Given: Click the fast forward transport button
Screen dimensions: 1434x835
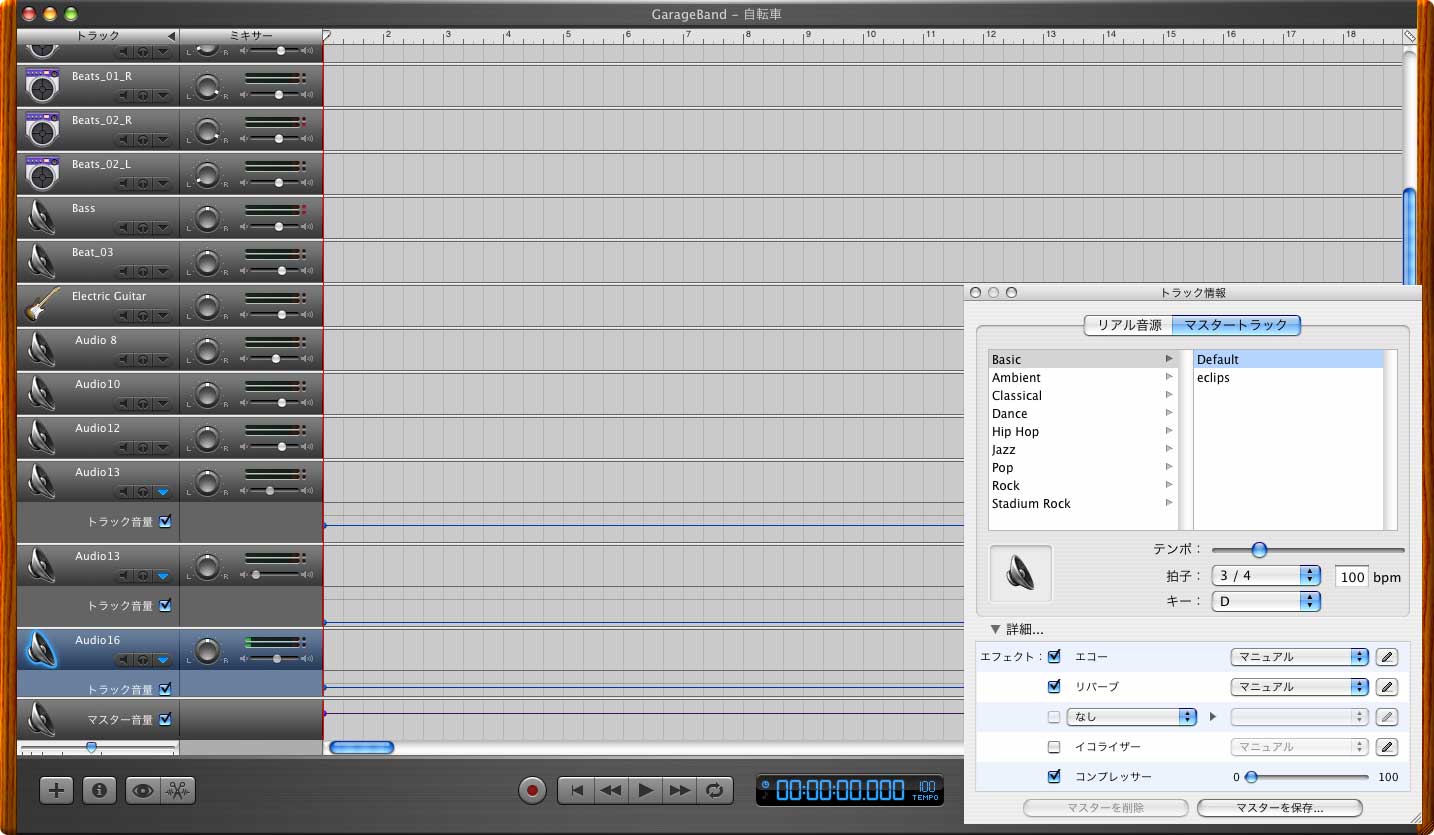Looking at the screenshot, I should 680,790.
